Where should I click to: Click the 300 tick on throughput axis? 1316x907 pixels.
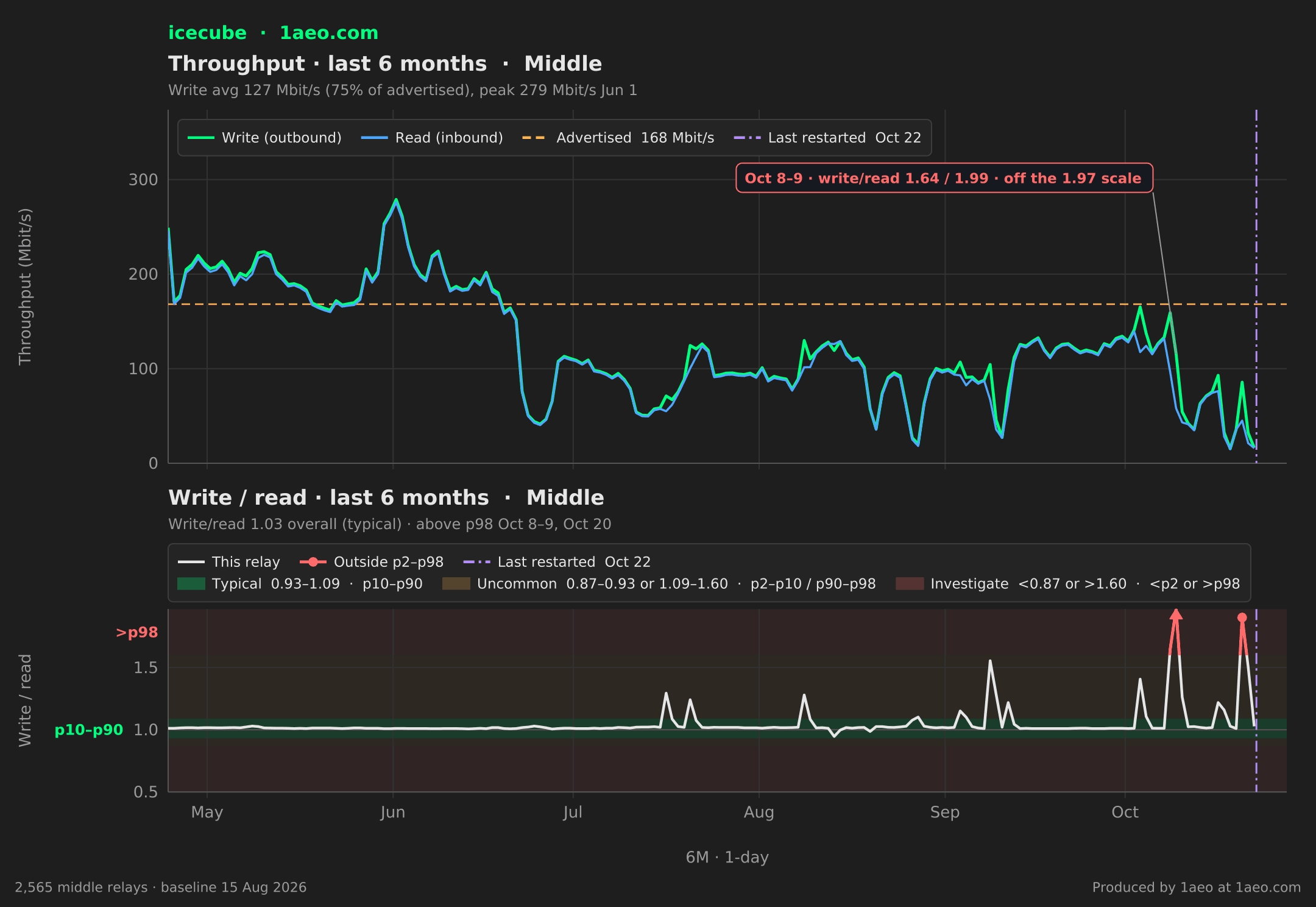143,180
